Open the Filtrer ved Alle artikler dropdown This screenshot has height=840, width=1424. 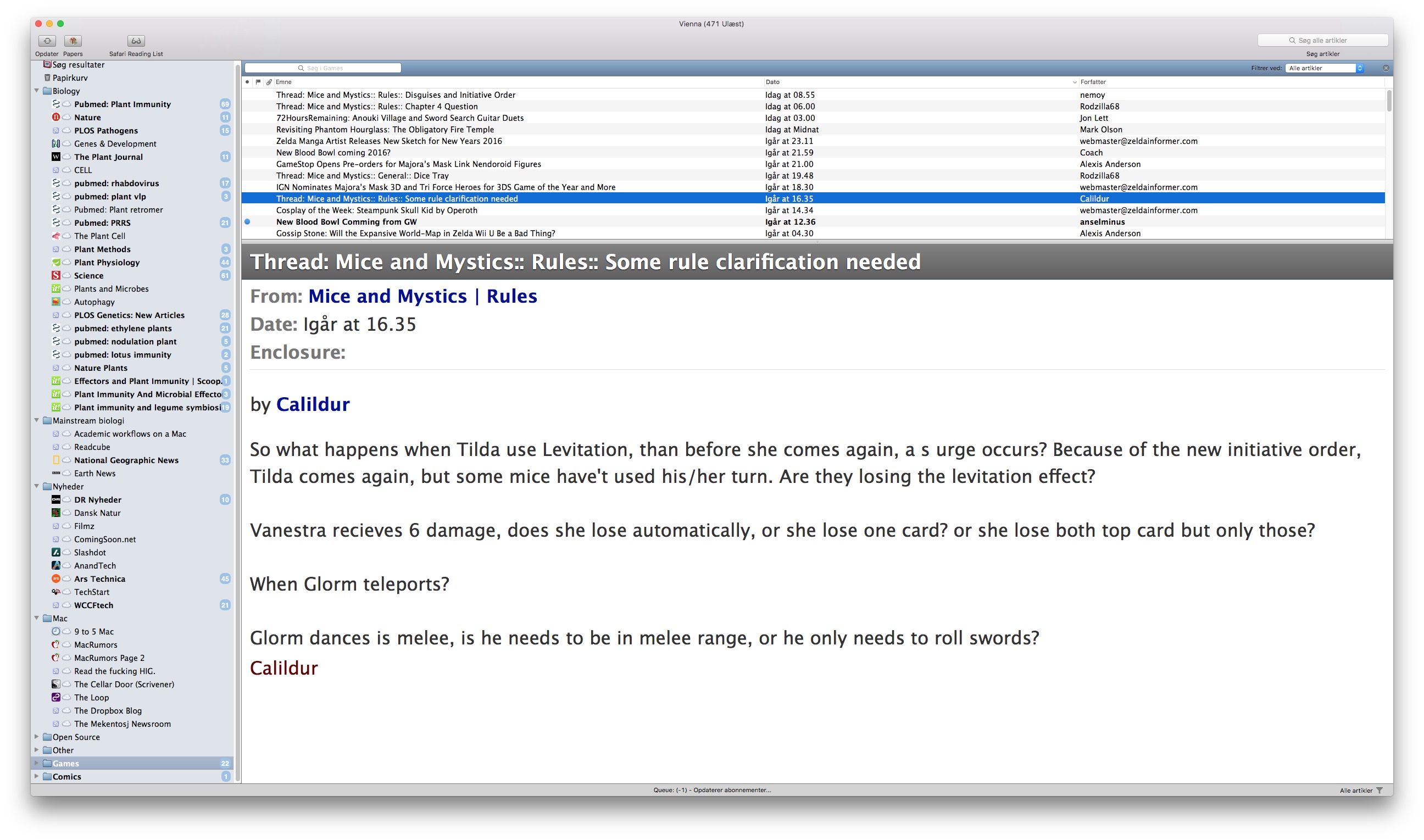[x=1325, y=68]
